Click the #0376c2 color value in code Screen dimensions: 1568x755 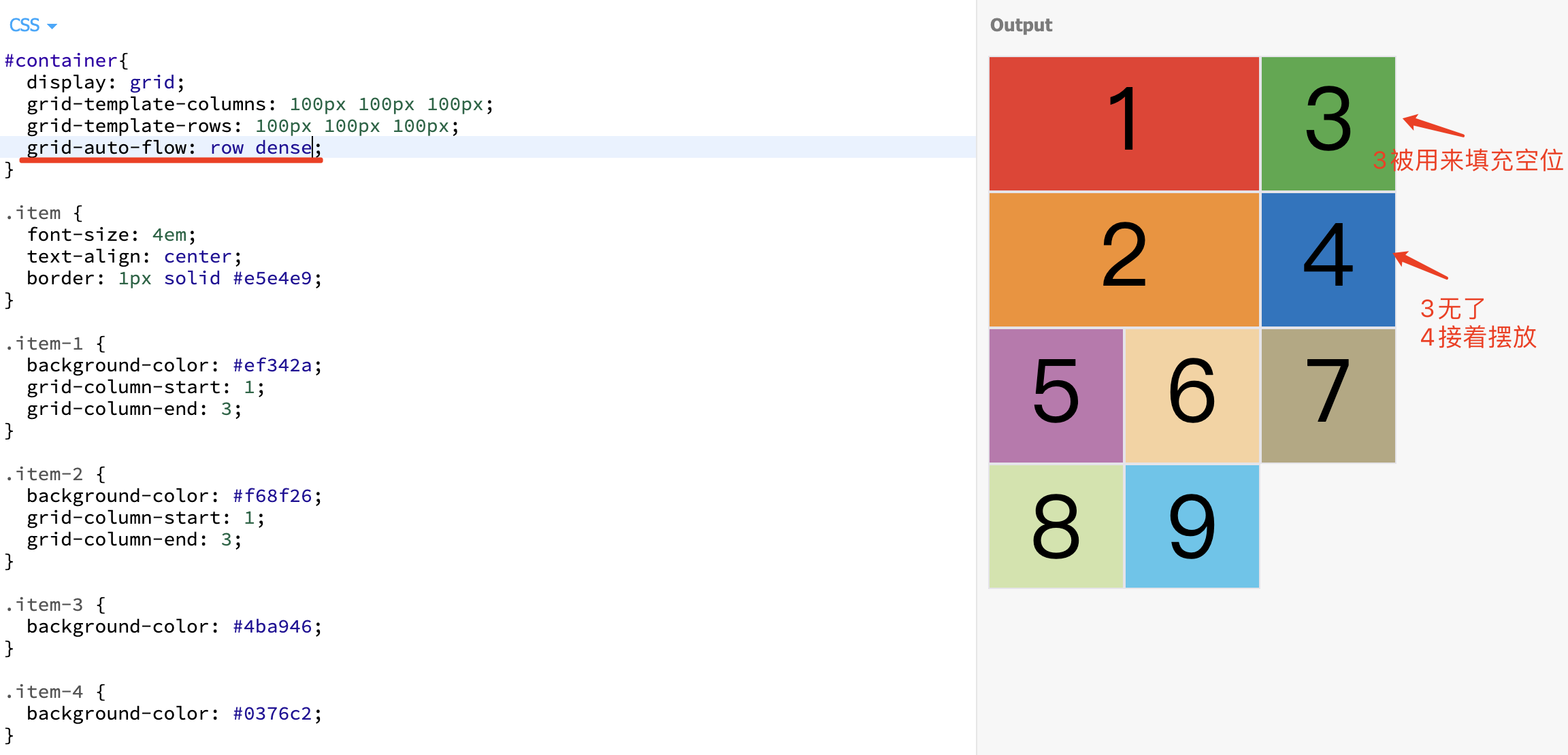tap(272, 714)
